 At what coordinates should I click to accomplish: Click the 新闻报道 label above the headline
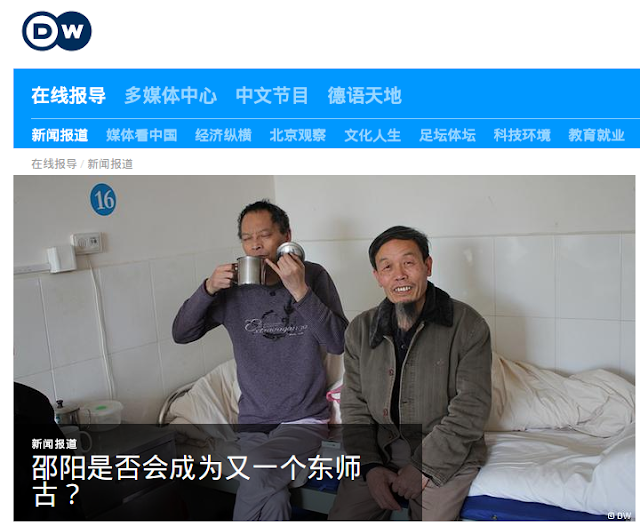point(54,444)
